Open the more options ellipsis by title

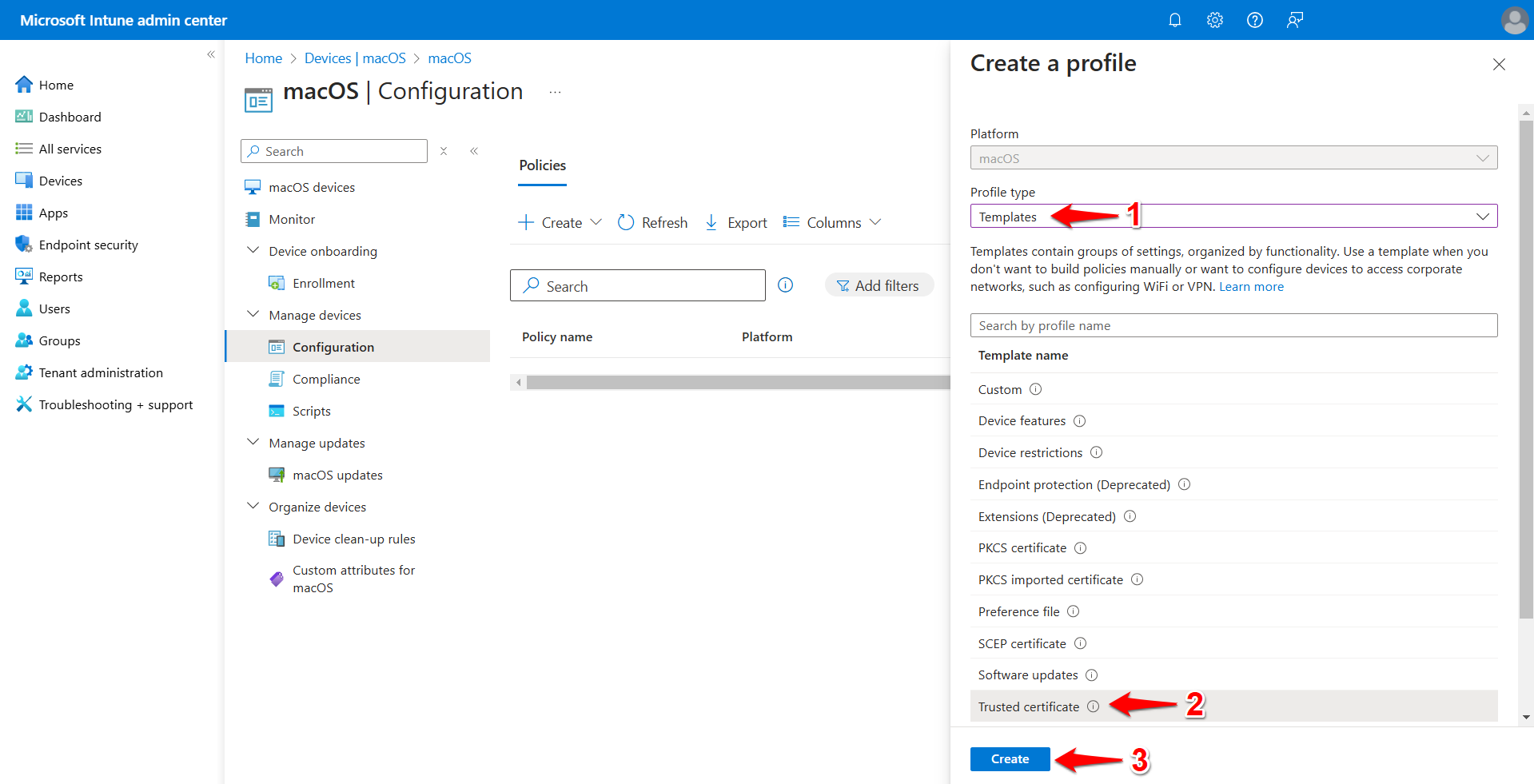[555, 93]
